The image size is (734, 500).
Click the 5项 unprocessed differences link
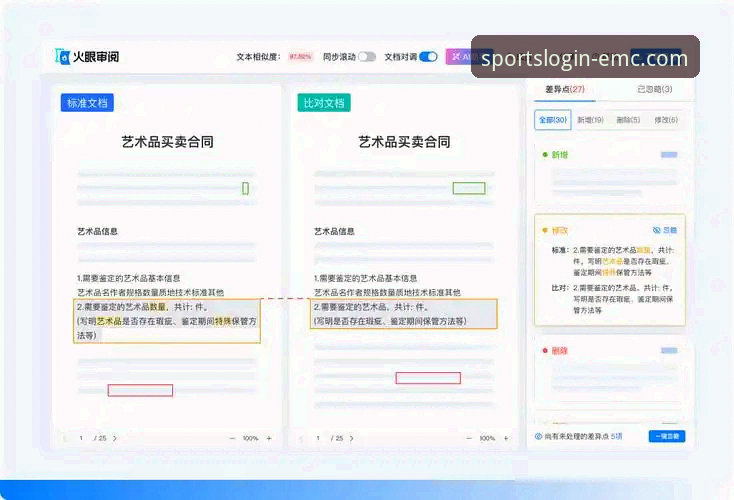[617, 436]
